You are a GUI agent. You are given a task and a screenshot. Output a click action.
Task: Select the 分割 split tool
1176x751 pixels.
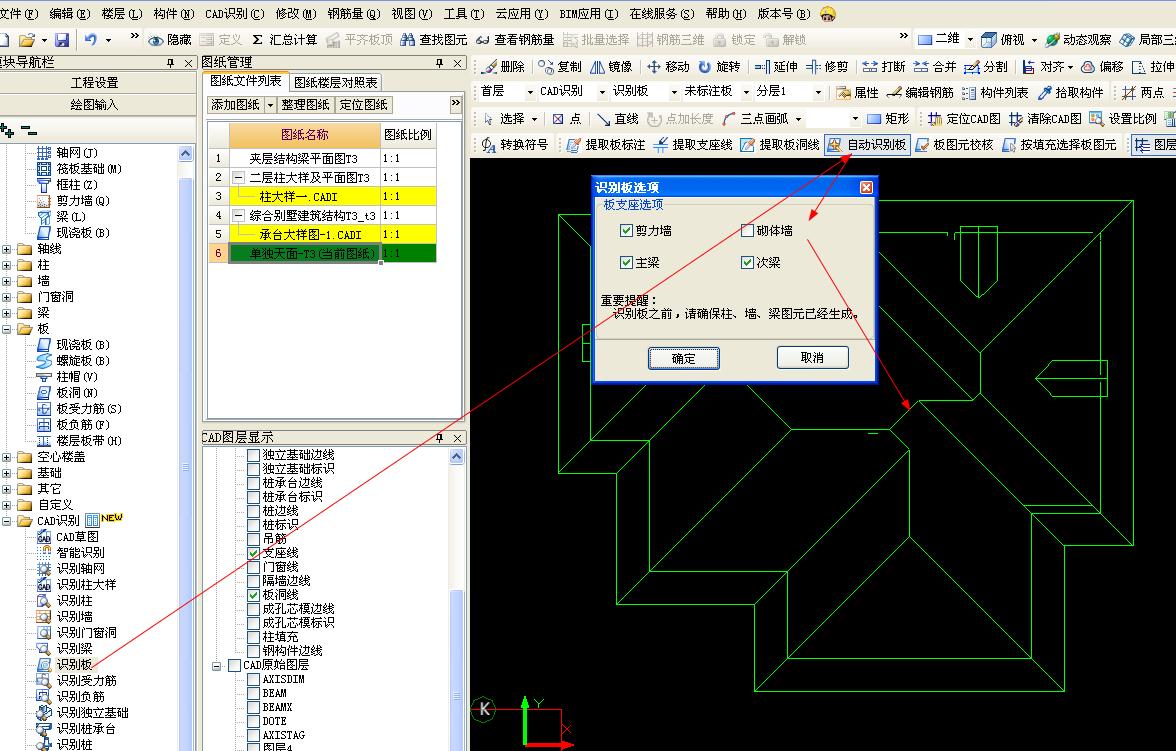pyautogui.click(x=986, y=67)
